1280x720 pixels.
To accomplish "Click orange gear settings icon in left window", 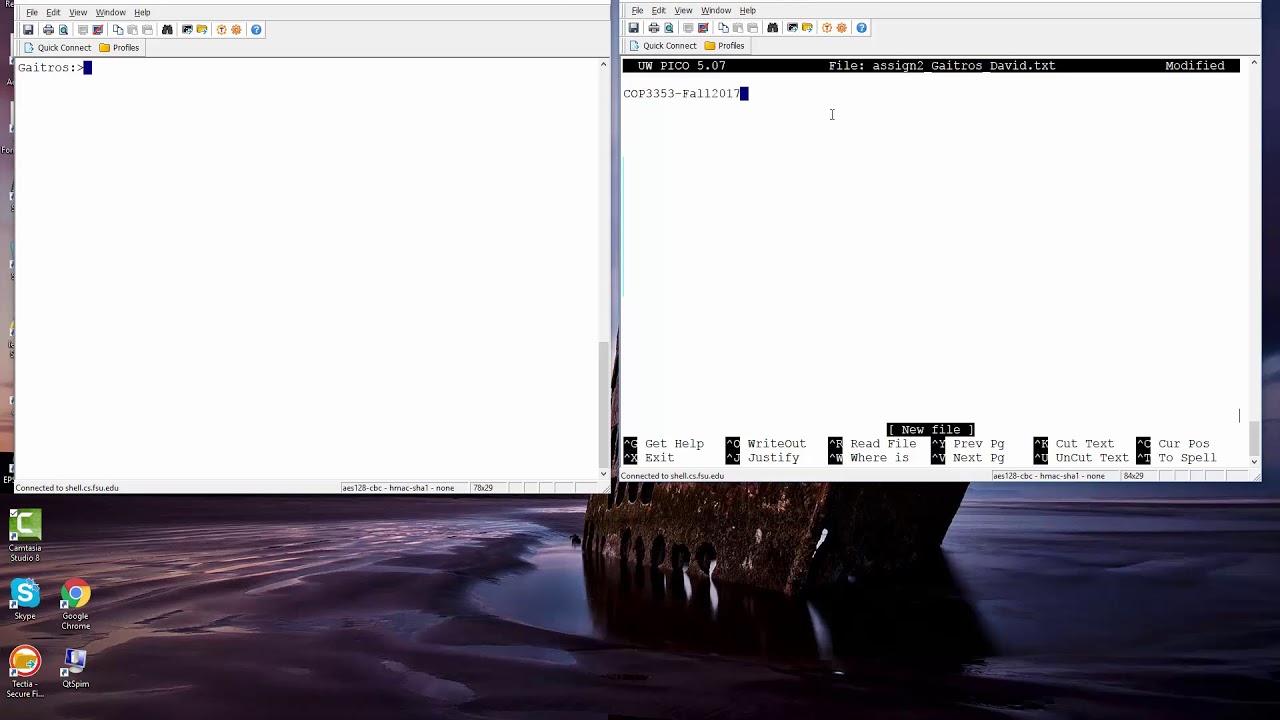I will pos(236,30).
